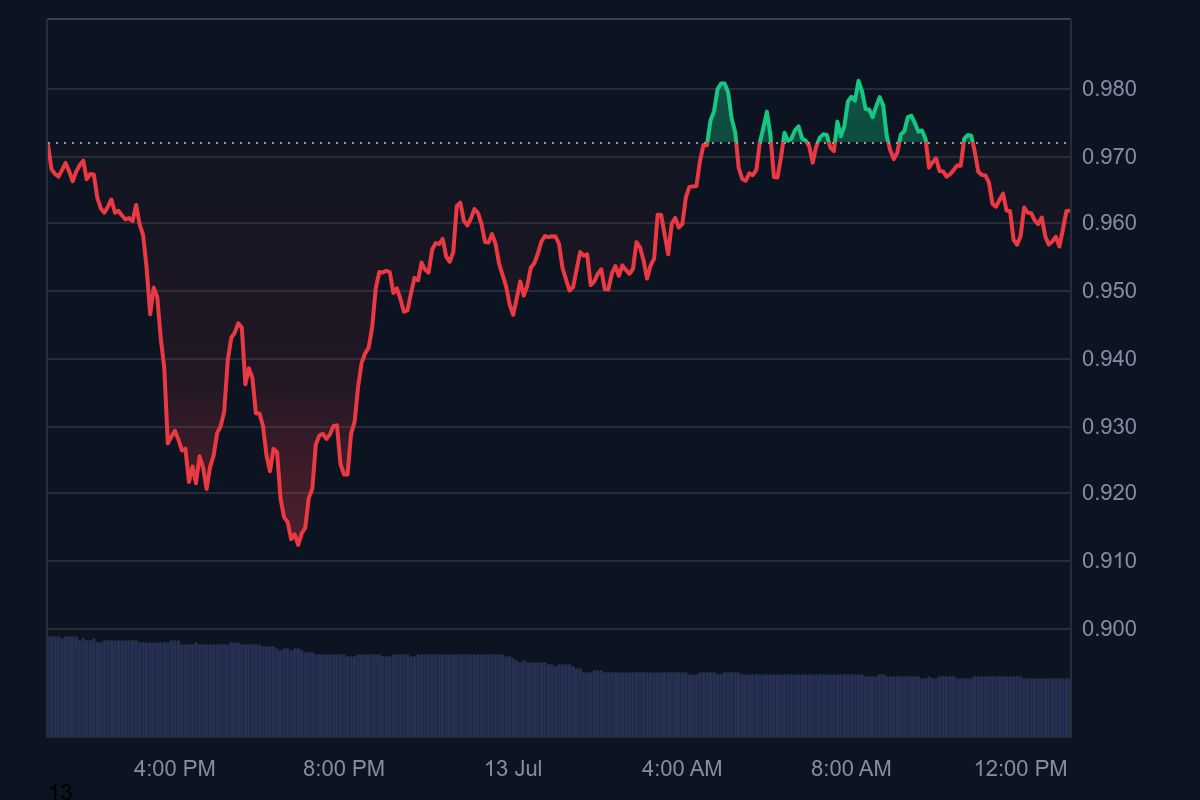
Task: Click the 0.980 price axis label
Action: (1109, 89)
